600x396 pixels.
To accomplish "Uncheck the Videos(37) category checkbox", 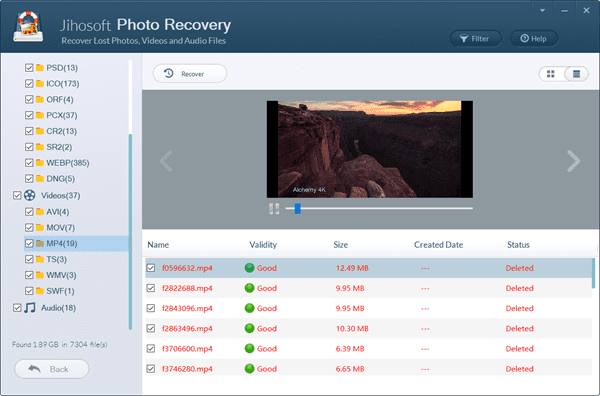I will point(17,196).
